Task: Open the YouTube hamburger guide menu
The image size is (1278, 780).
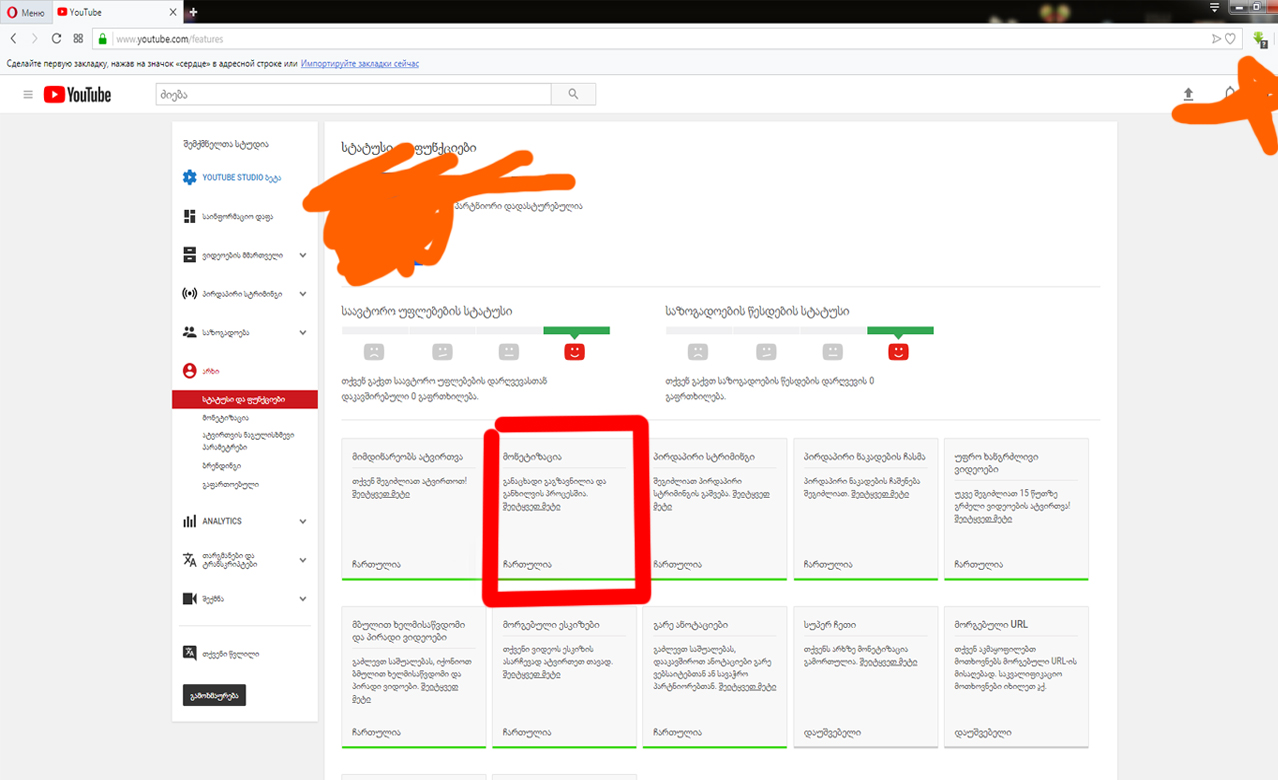Action: click(x=28, y=95)
